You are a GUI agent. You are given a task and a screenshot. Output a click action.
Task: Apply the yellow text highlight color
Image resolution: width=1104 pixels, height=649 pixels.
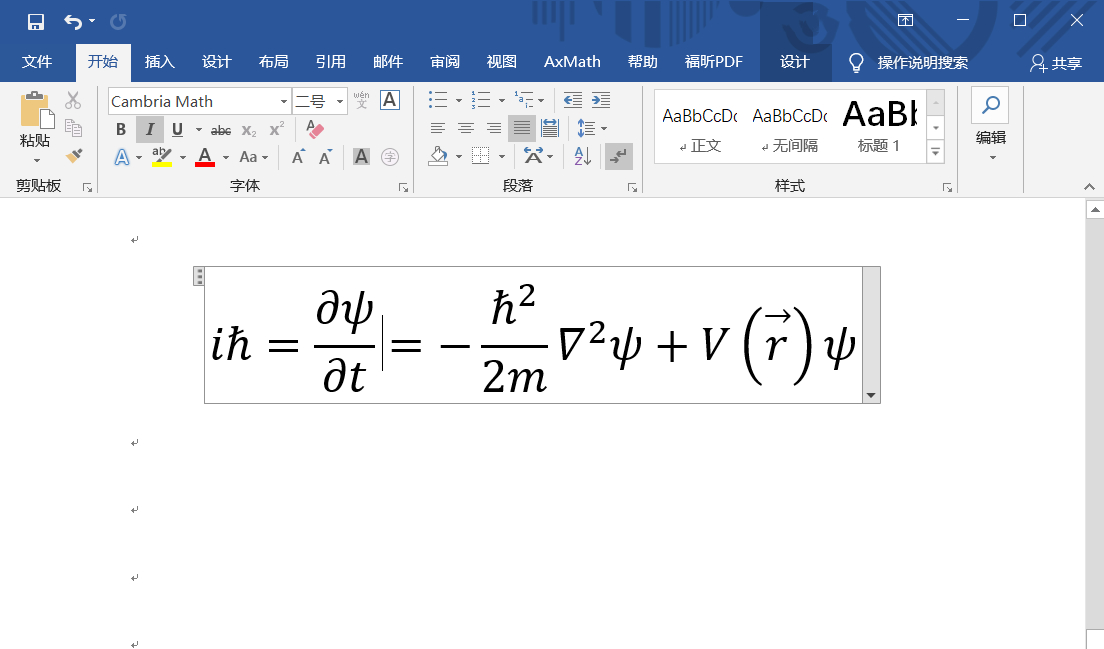(x=162, y=157)
